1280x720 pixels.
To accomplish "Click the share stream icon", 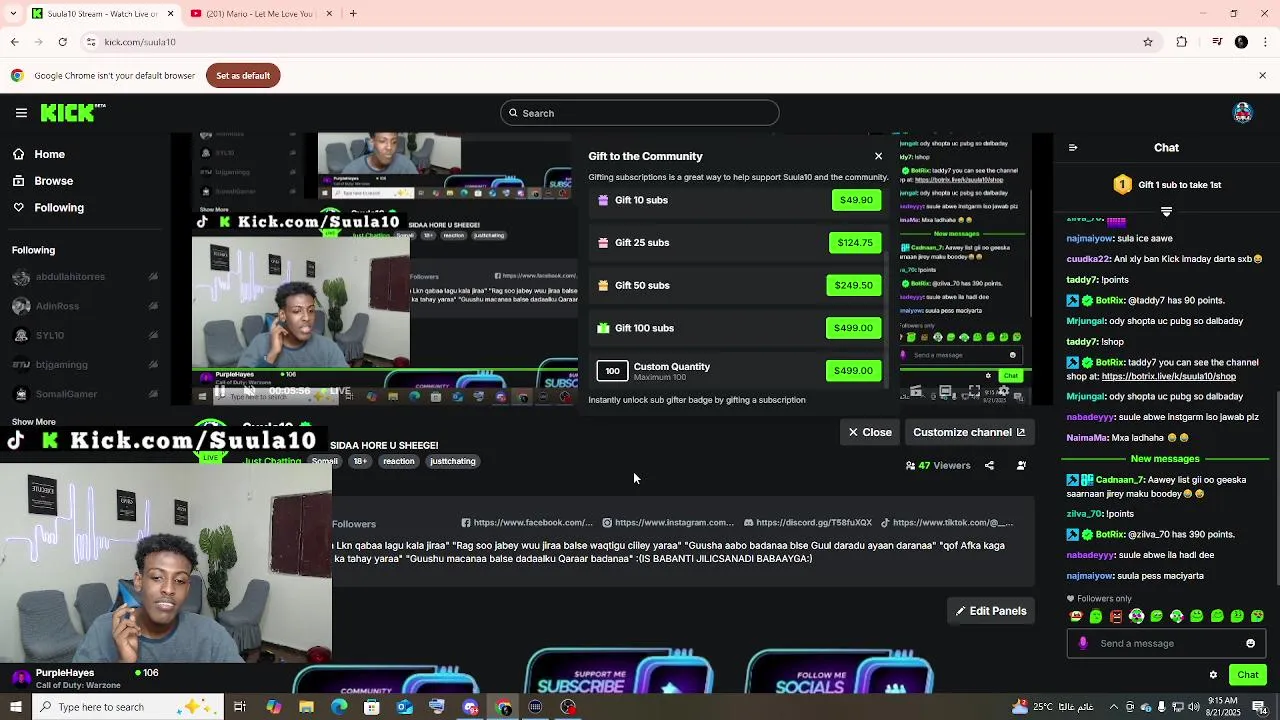I will point(989,465).
